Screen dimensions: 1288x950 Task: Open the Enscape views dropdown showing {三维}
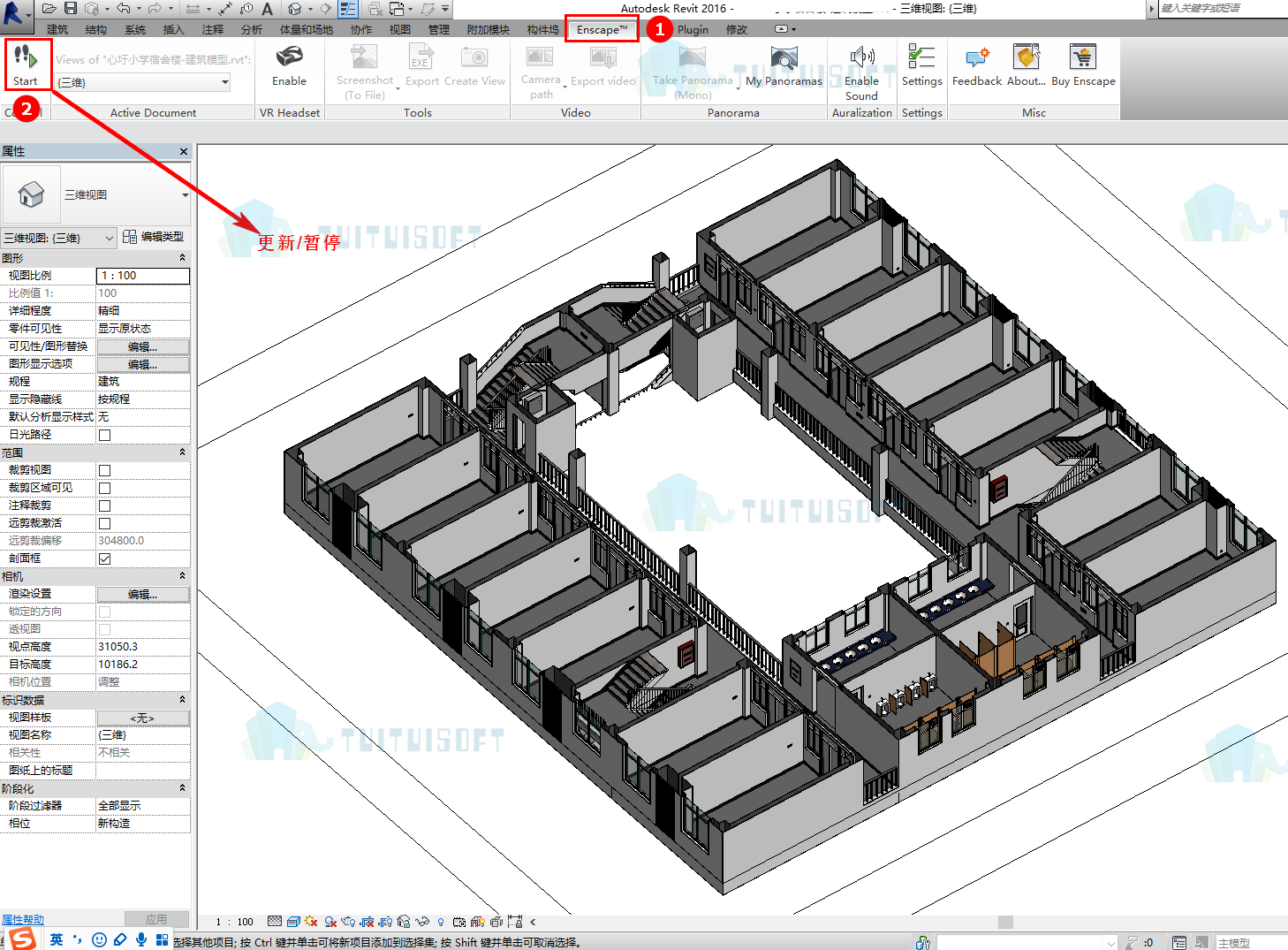tap(143, 82)
